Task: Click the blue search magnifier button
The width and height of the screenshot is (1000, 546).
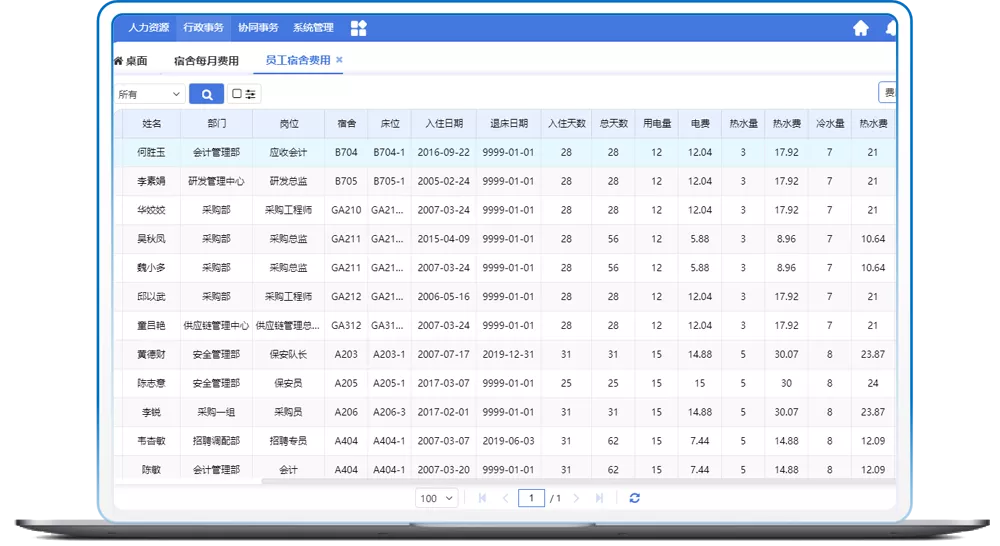Action: pos(207,94)
